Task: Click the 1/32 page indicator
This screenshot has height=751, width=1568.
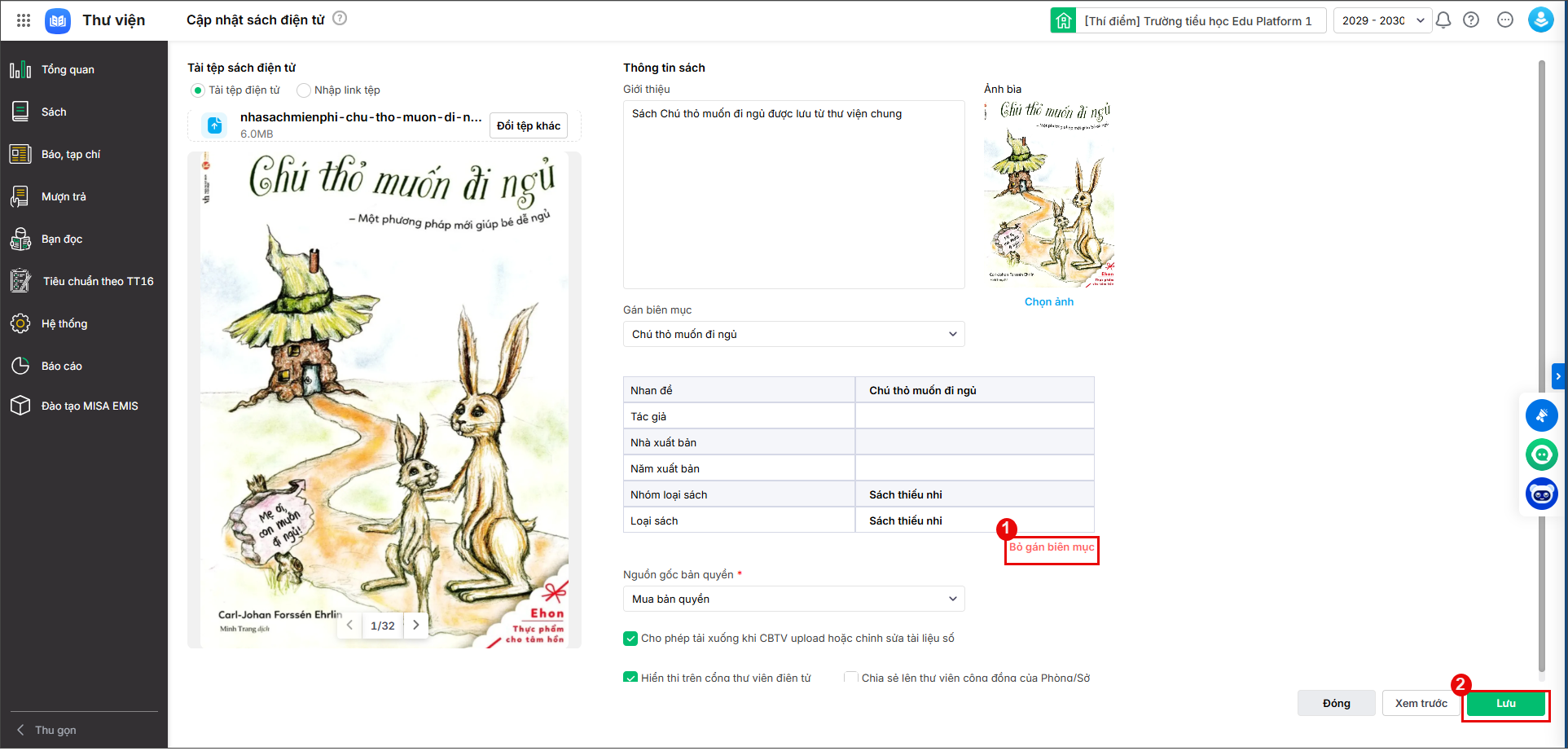Action: coord(383,626)
